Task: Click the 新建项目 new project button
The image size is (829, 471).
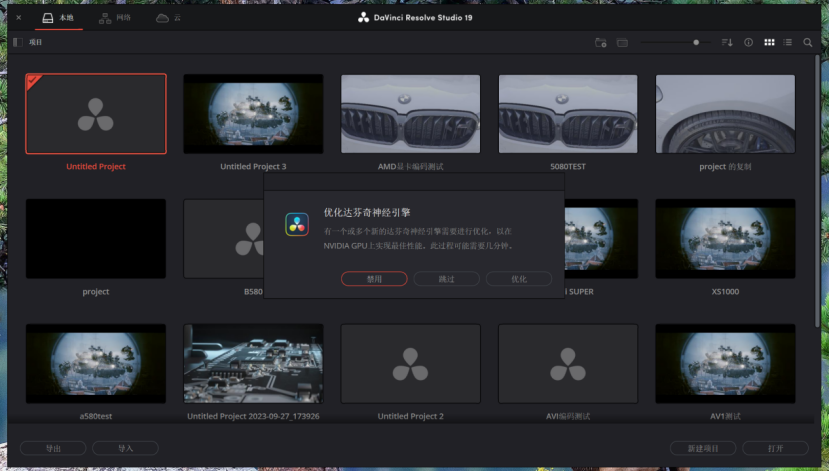Action: pyautogui.click(x=703, y=448)
